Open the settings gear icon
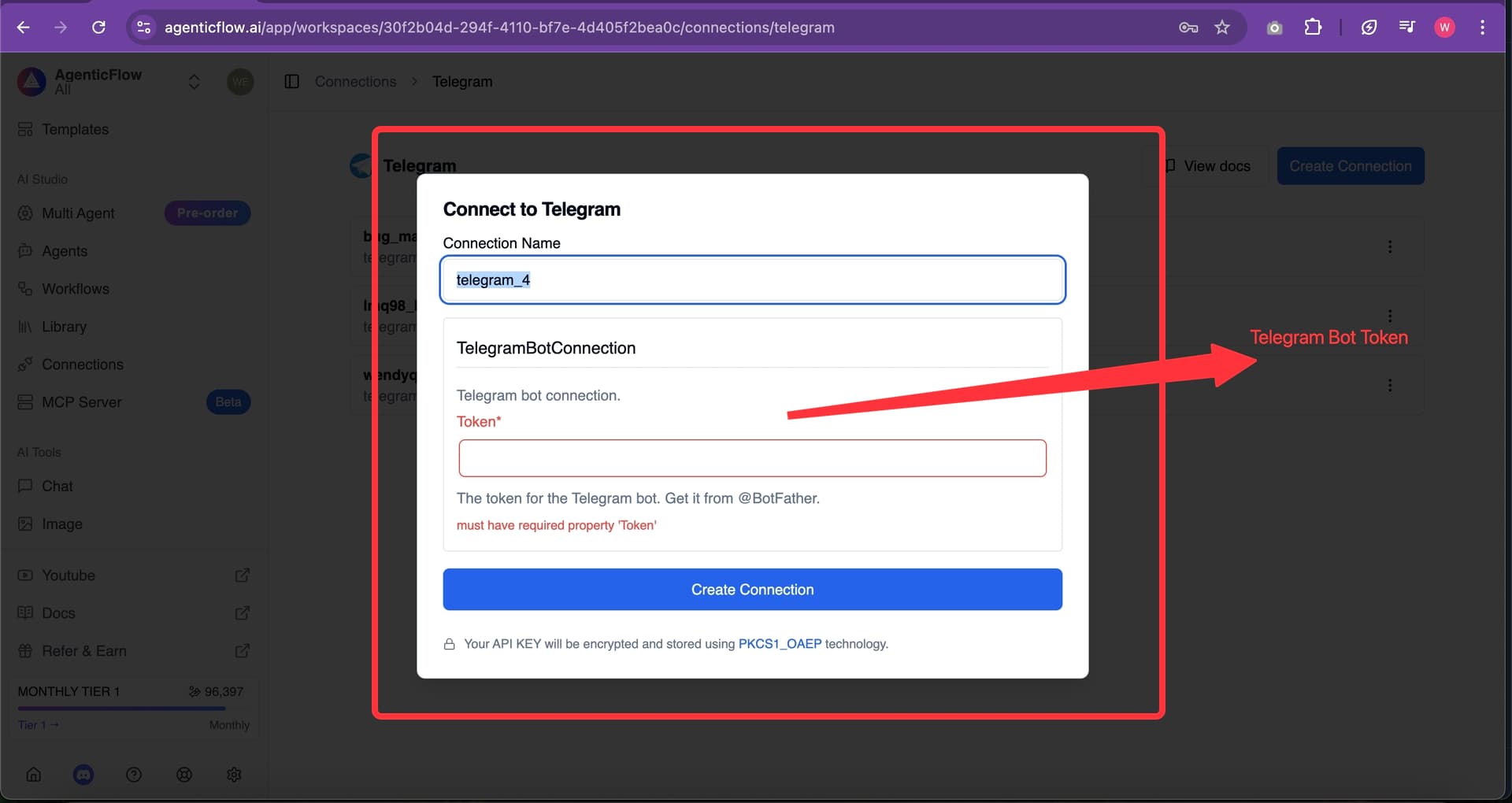The width and height of the screenshot is (1512, 803). pos(234,775)
